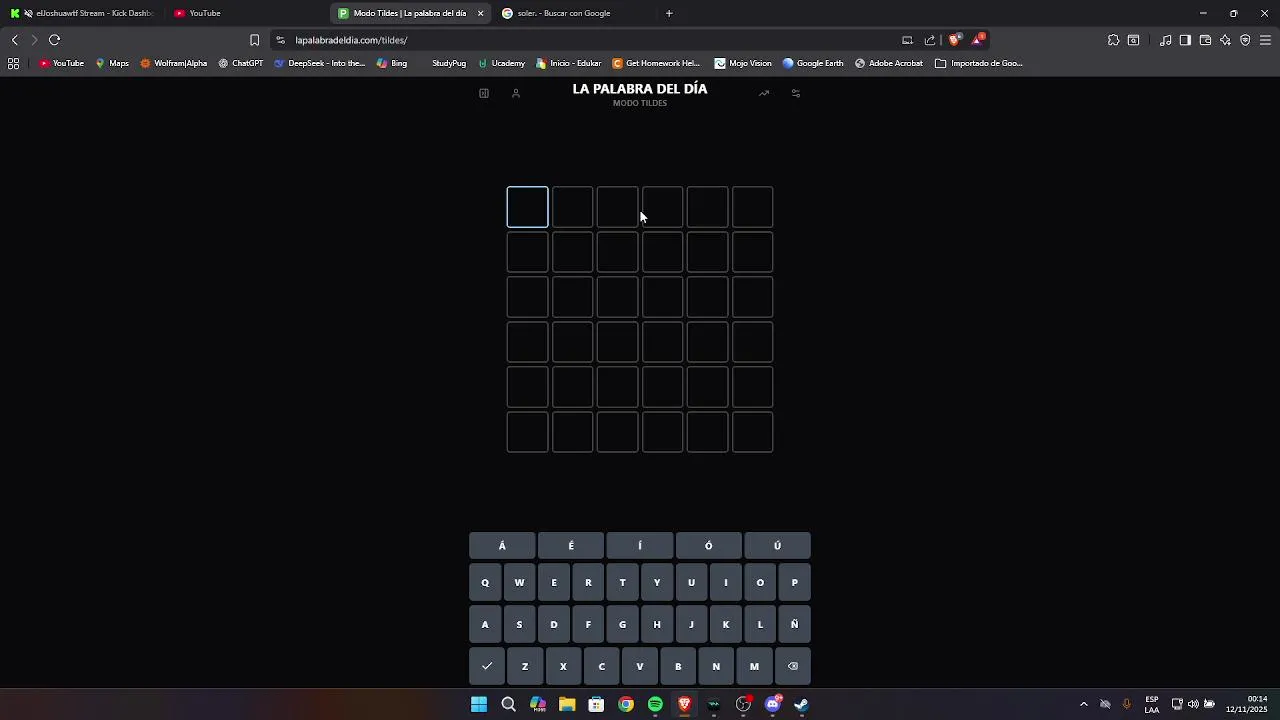Open the Brave playlist music-note icon
This screenshot has width=1280, height=720.
point(1165,40)
